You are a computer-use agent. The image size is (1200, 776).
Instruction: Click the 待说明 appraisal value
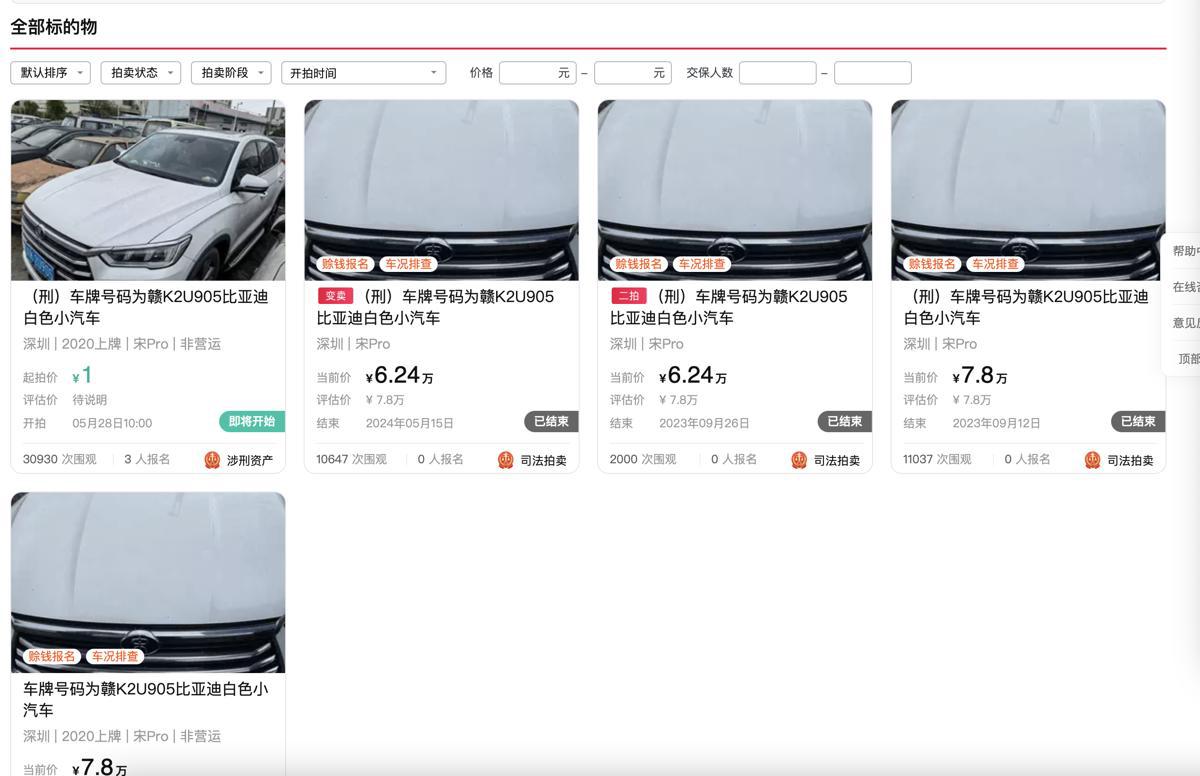90,400
